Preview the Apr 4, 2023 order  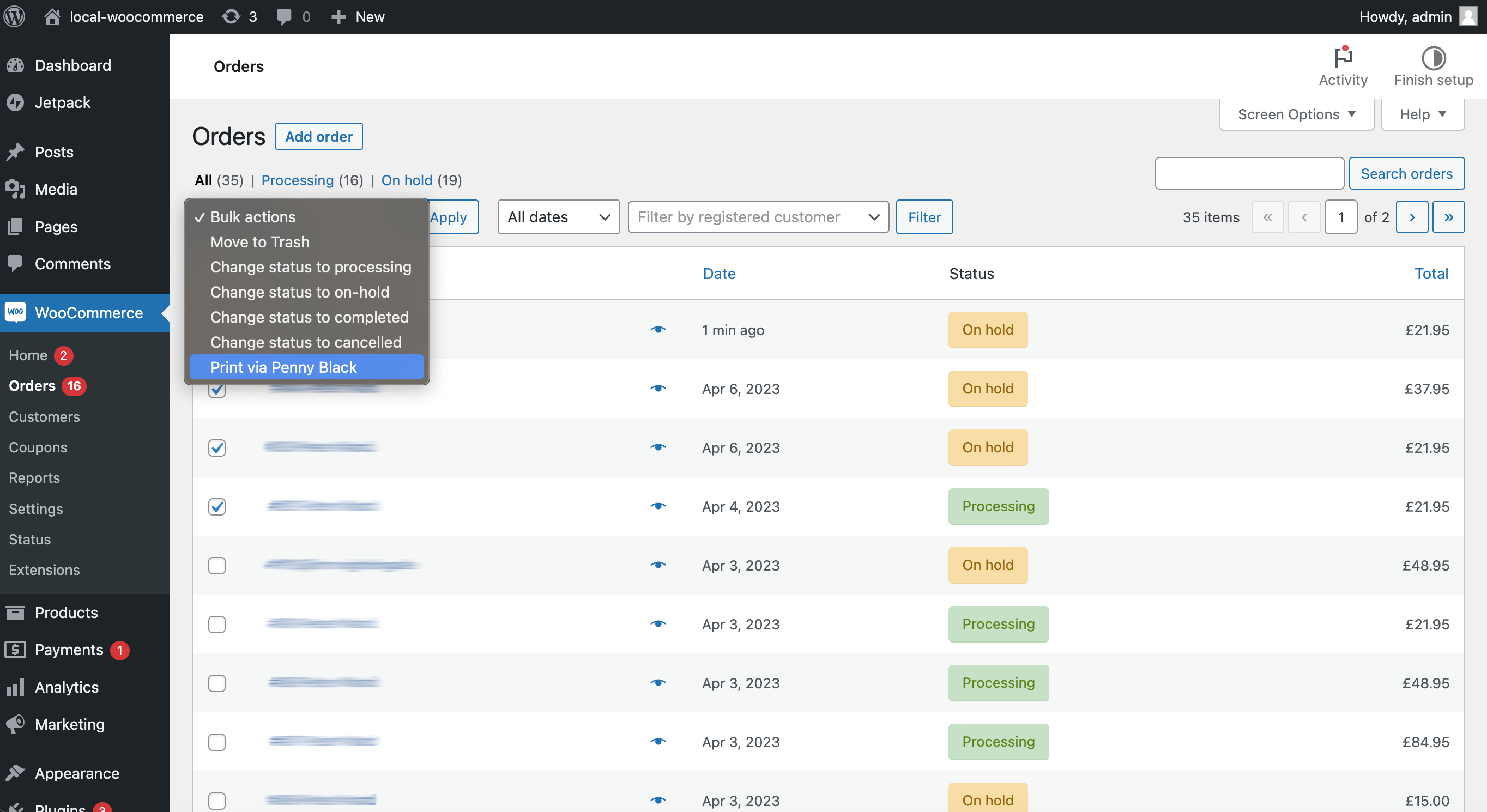658,506
